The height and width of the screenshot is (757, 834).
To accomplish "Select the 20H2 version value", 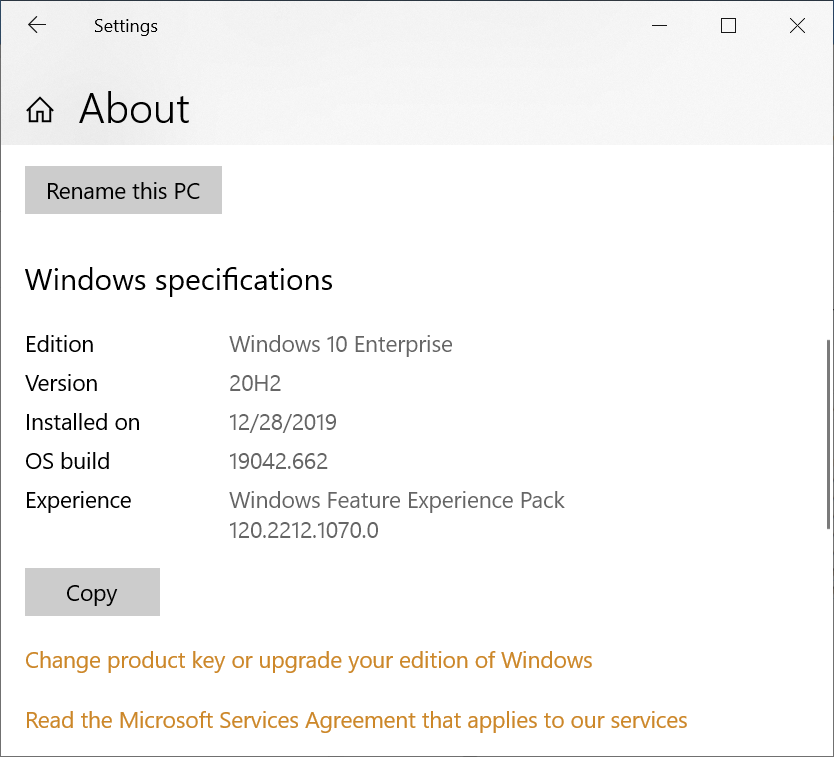I will 255,383.
